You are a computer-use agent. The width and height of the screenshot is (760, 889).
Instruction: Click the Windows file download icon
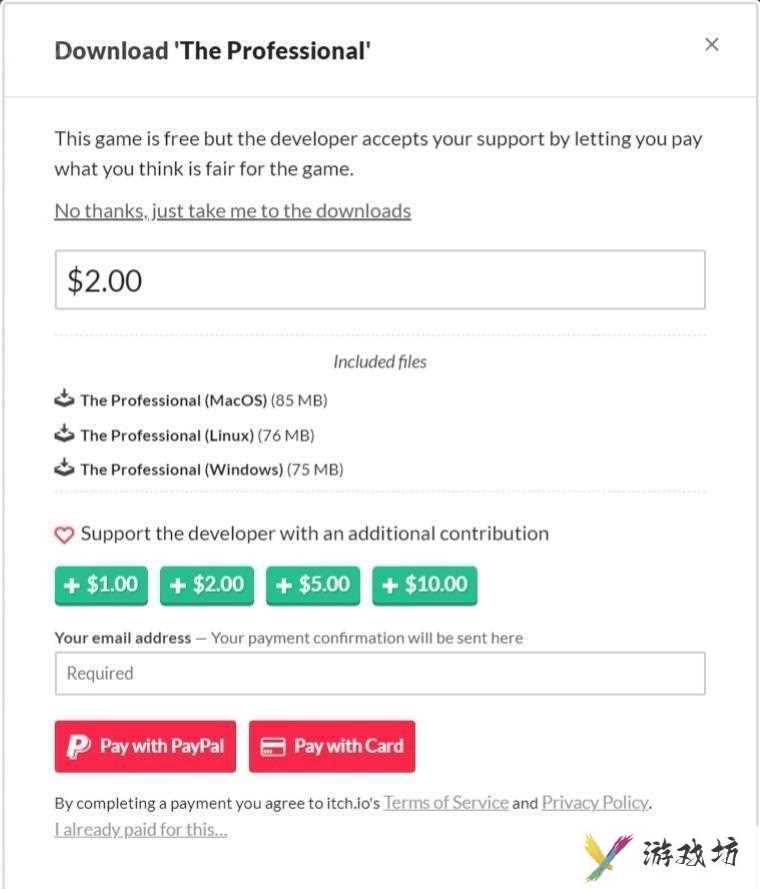tap(64, 468)
